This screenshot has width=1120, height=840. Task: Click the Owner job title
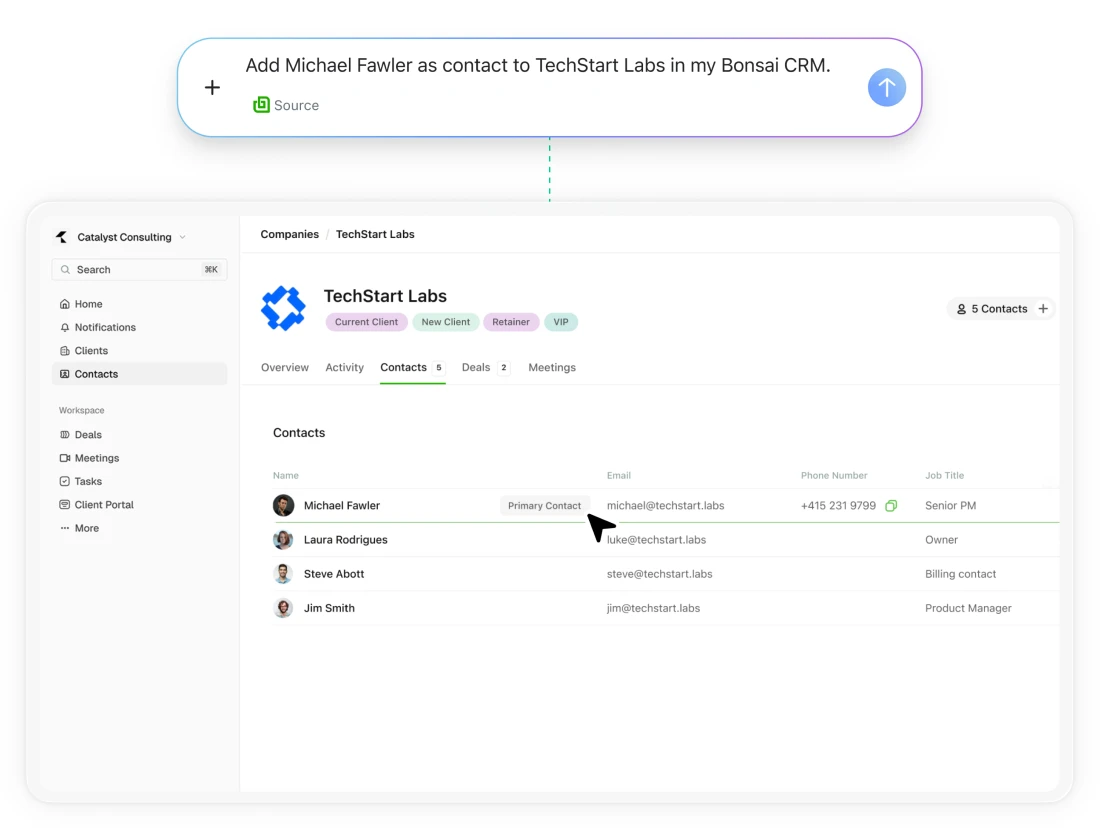click(x=941, y=540)
